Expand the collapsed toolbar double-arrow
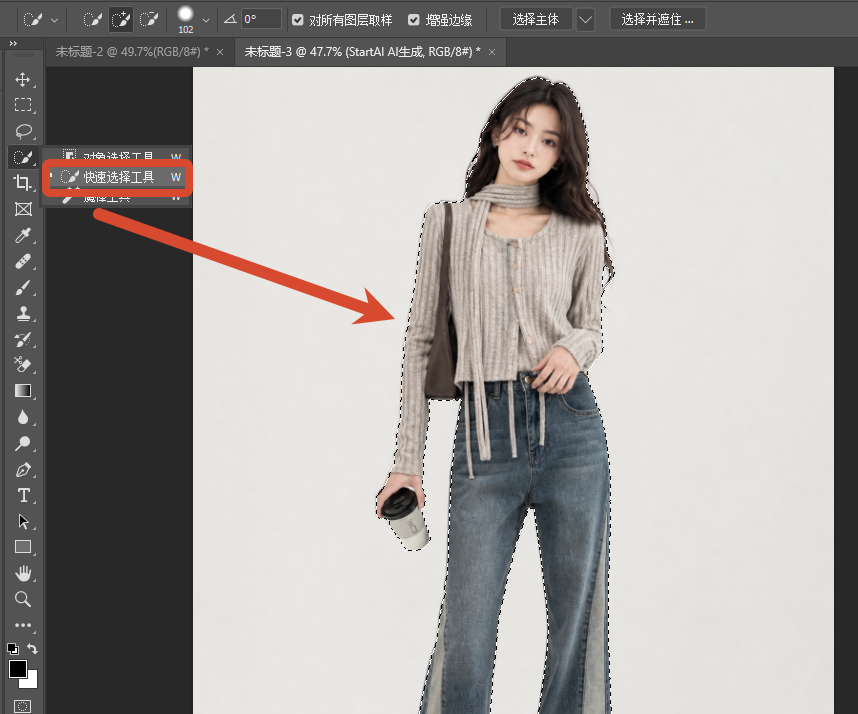The image size is (858, 714). tap(13, 43)
